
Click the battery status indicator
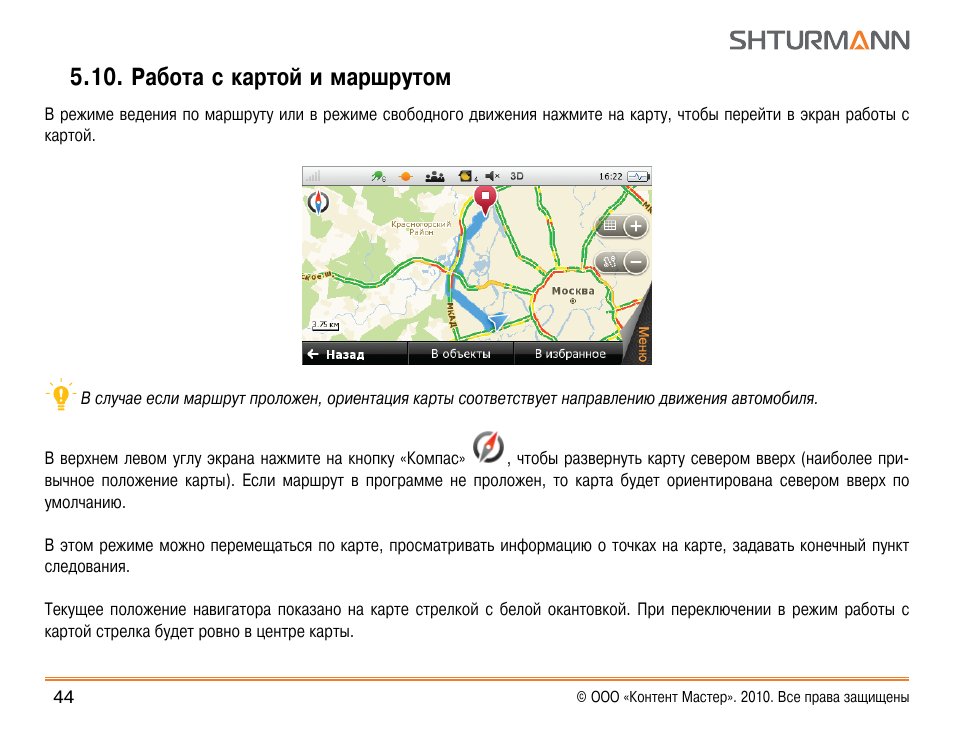click(x=639, y=176)
